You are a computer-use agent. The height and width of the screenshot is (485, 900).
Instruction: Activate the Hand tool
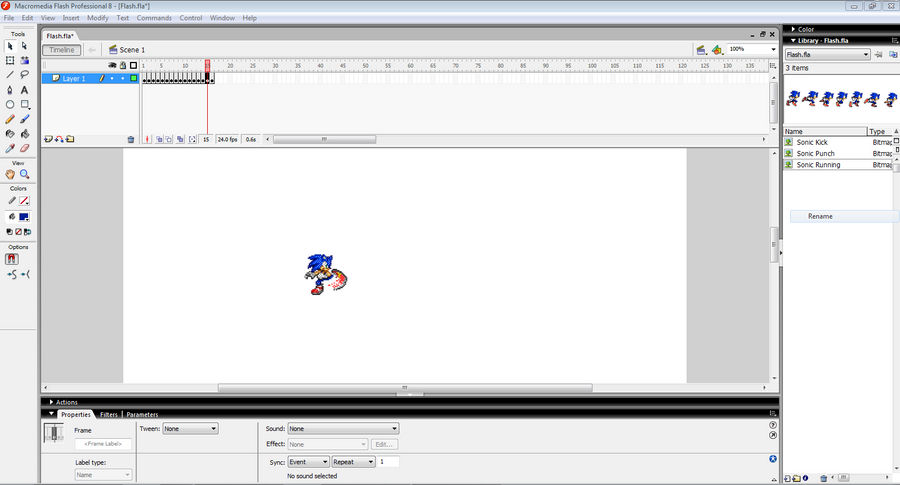pyautogui.click(x=10, y=174)
